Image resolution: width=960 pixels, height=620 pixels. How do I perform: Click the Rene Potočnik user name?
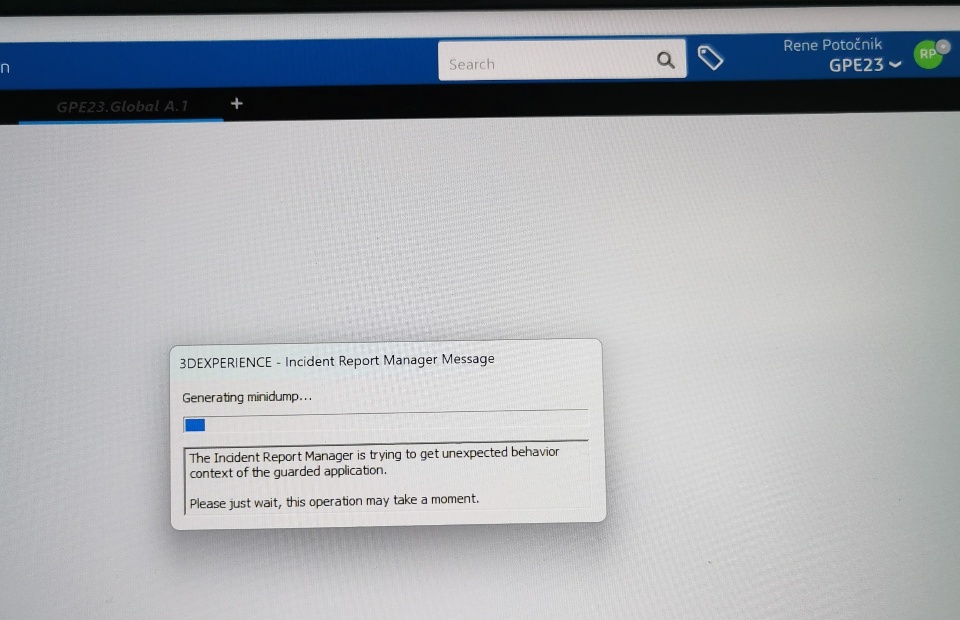[833, 45]
